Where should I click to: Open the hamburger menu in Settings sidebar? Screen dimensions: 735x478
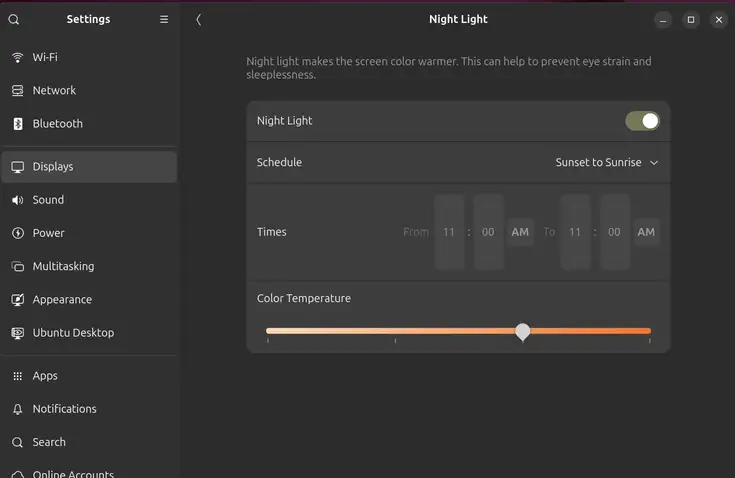pyautogui.click(x=164, y=19)
